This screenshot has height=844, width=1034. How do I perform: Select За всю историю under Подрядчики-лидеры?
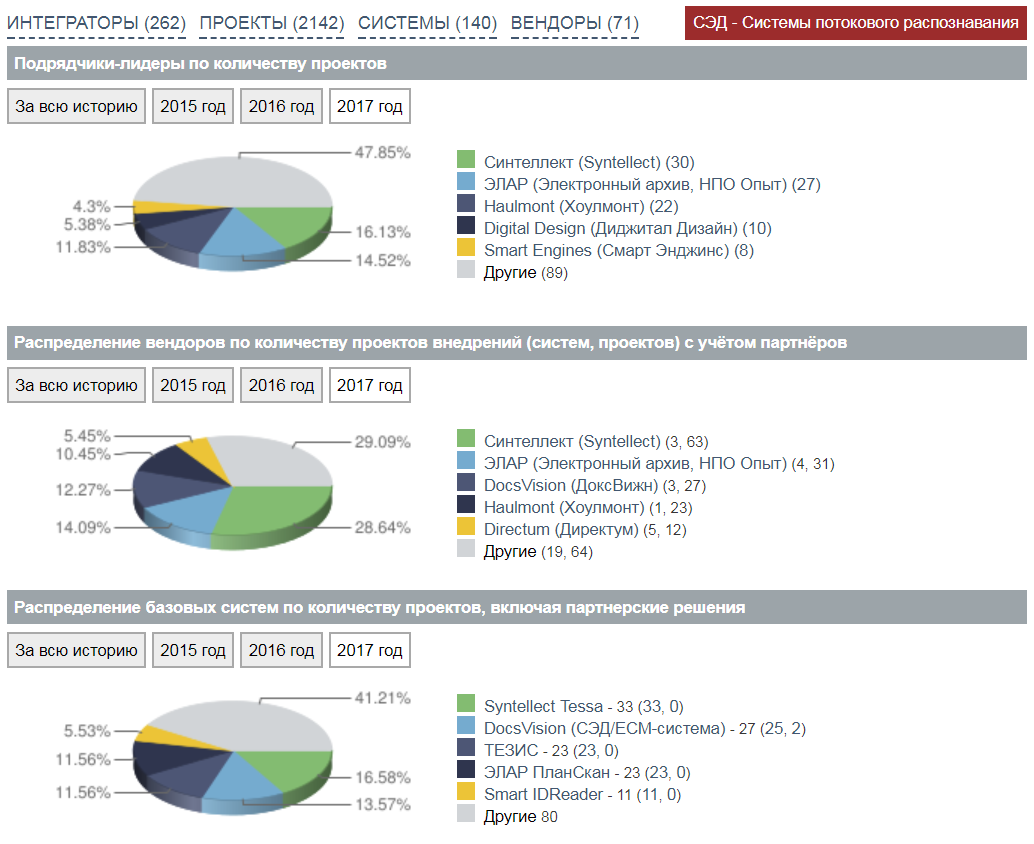click(76, 106)
